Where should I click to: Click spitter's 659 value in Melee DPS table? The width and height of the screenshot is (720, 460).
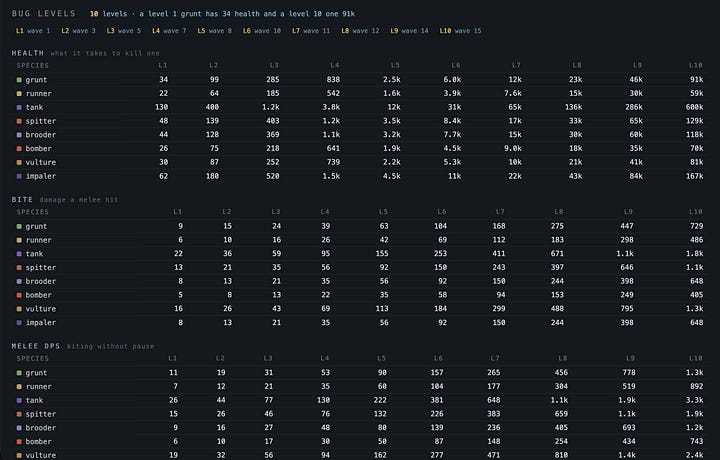click(x=561, y=414)
